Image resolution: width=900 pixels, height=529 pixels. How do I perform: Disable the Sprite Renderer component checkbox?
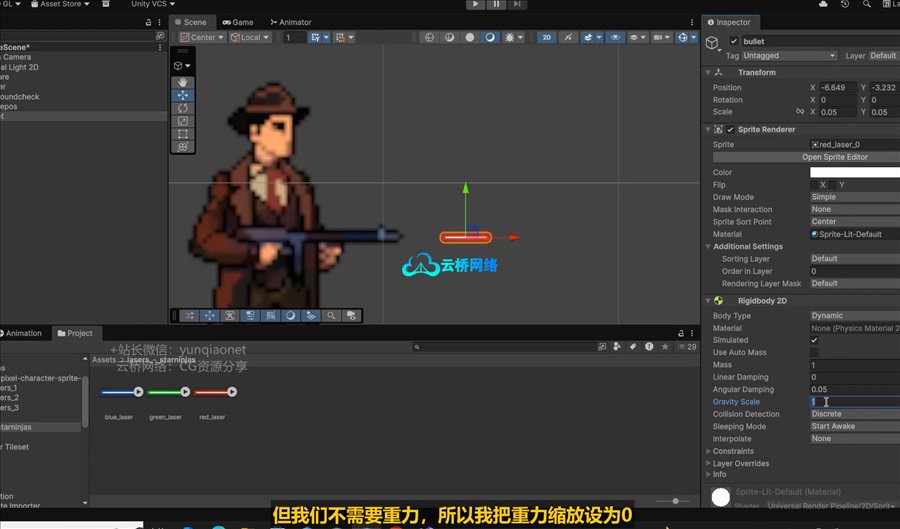(730, 130)
